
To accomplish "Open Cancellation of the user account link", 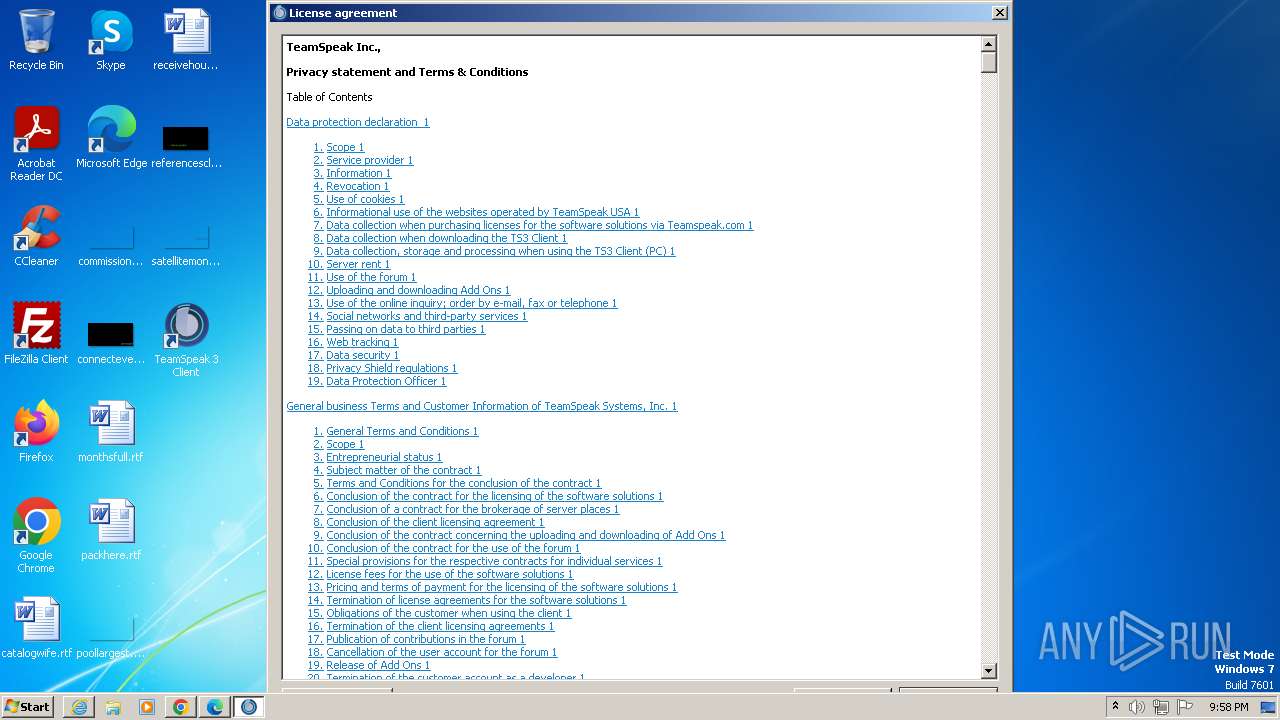I will pyautogui.click(x=441, y=652).
